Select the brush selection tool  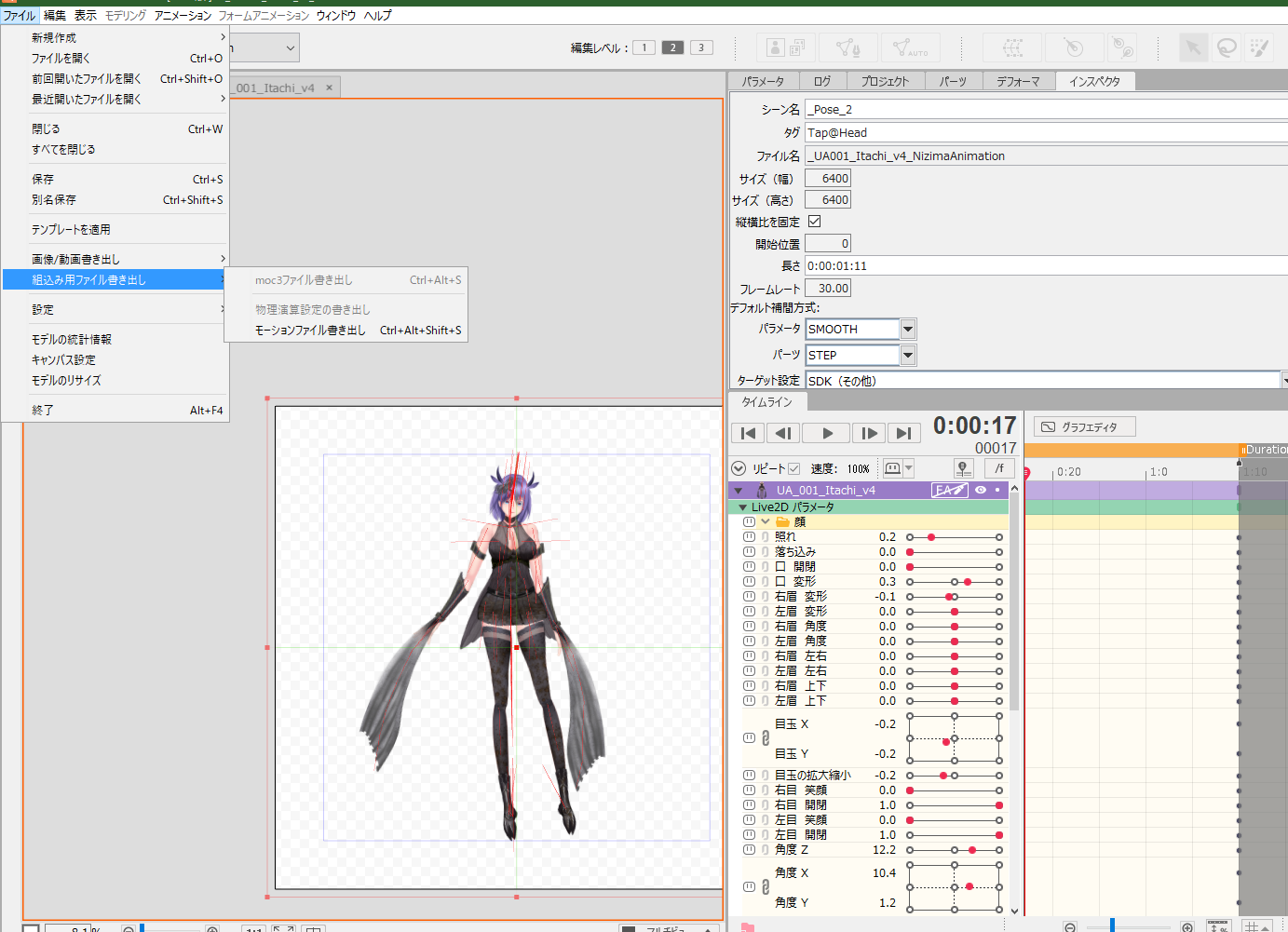click(x=1259, y=47)
